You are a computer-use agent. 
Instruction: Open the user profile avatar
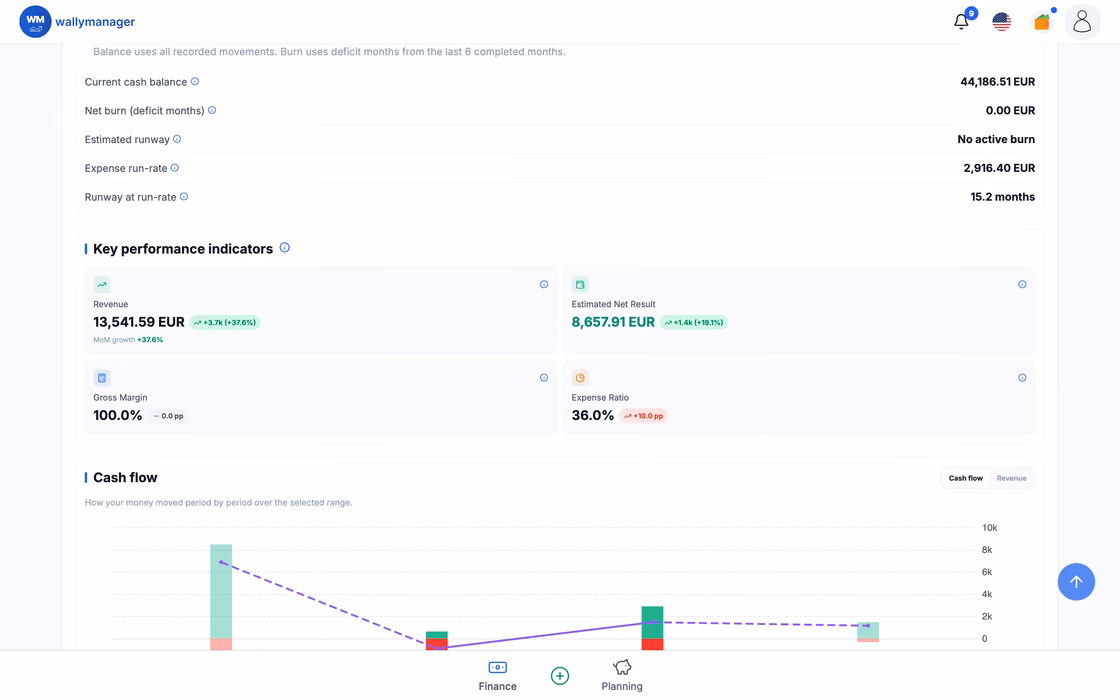[x=1082, y=21]
